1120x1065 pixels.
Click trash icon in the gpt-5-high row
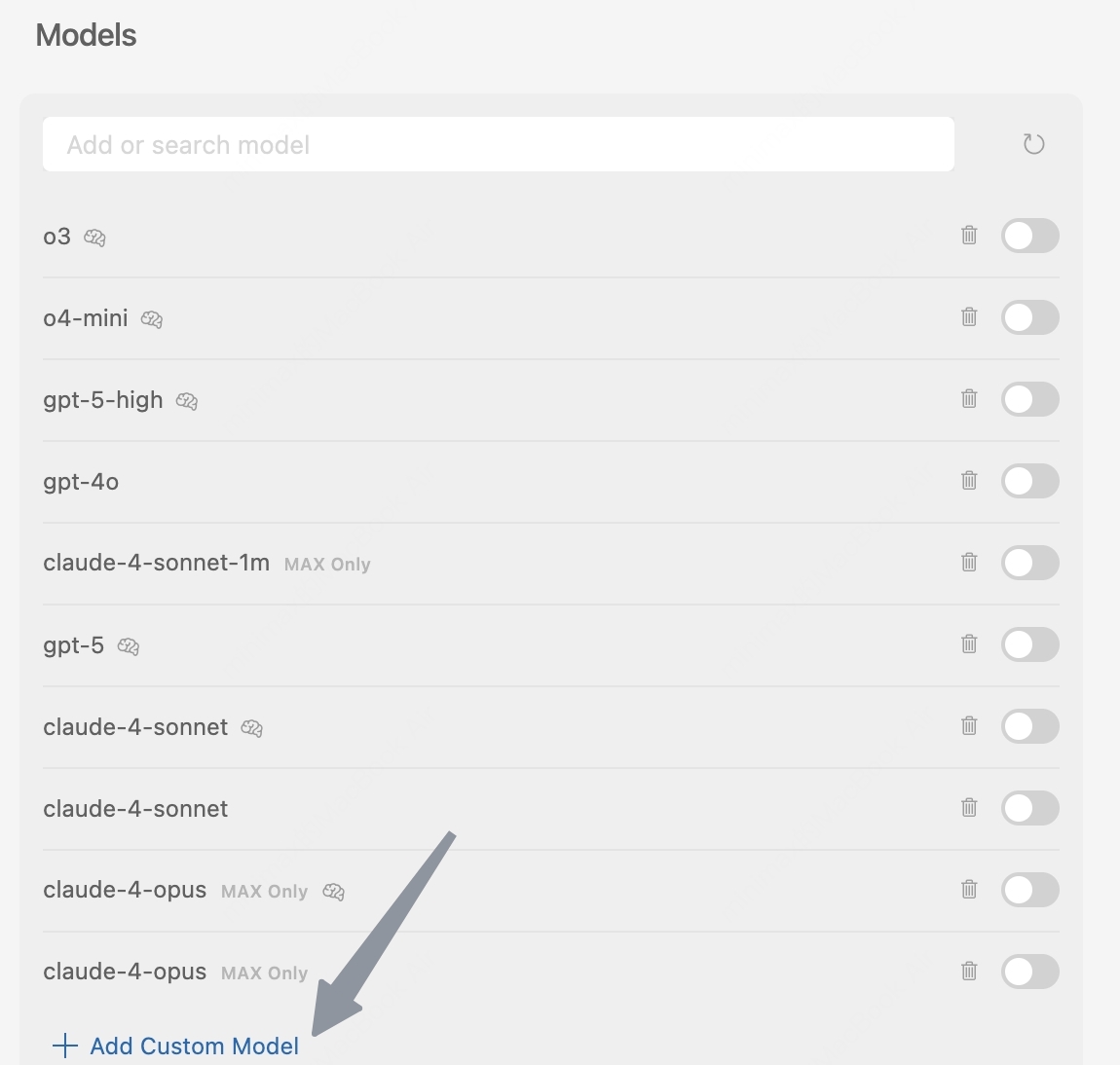[x=969, y=398]
